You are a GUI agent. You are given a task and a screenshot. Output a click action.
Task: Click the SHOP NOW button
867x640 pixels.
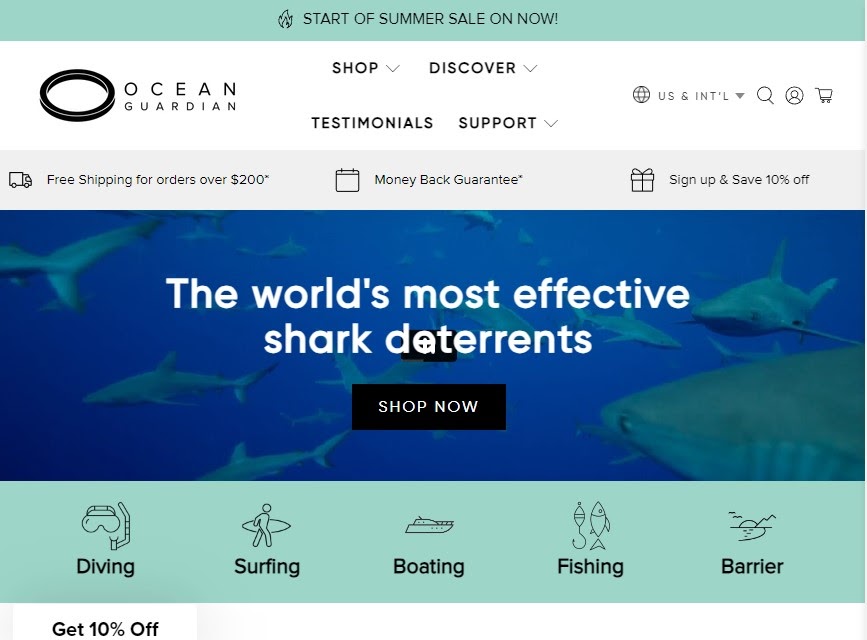pos(429,407)
